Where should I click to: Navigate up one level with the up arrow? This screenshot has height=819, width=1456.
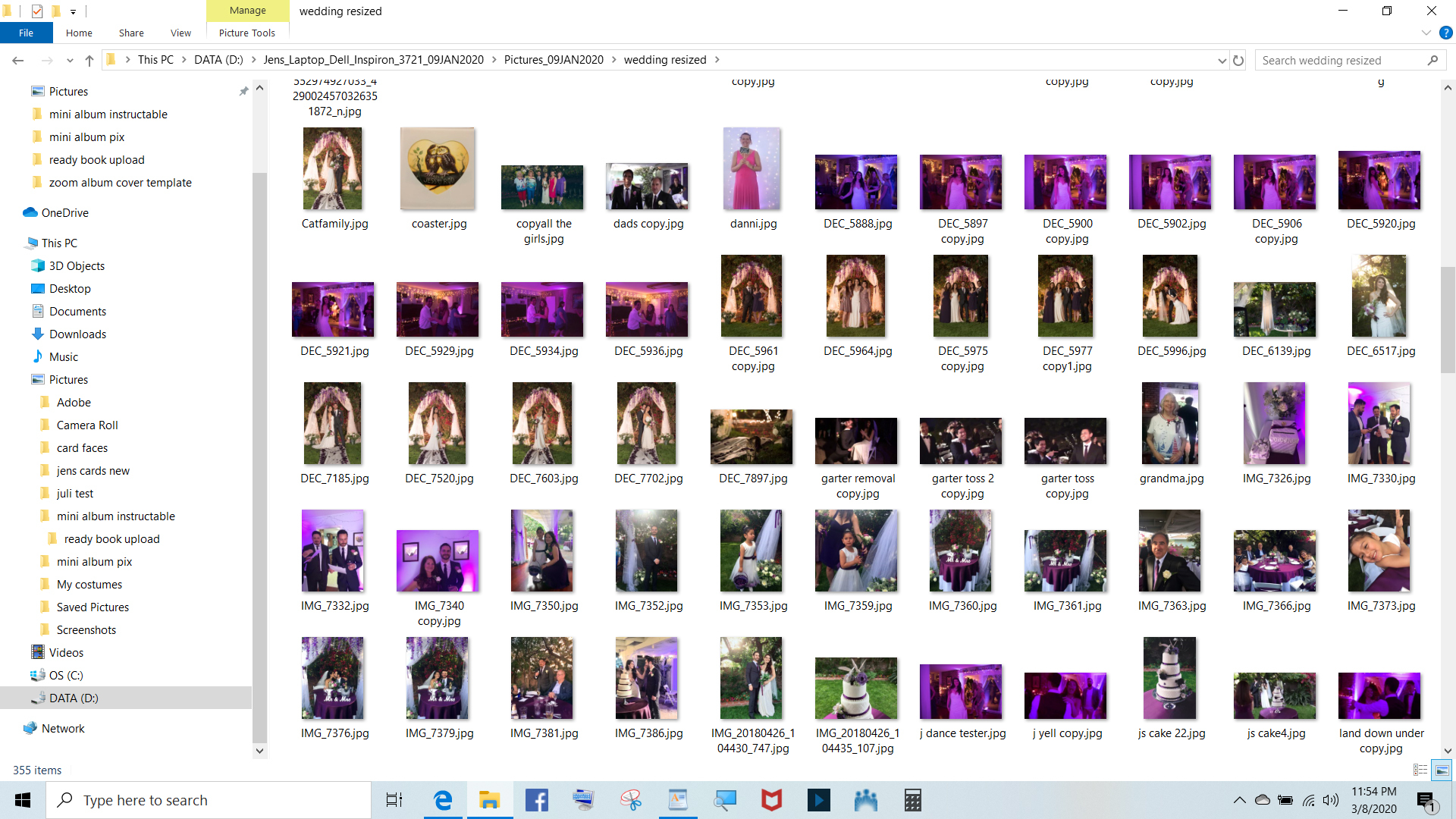pos(89,60)
